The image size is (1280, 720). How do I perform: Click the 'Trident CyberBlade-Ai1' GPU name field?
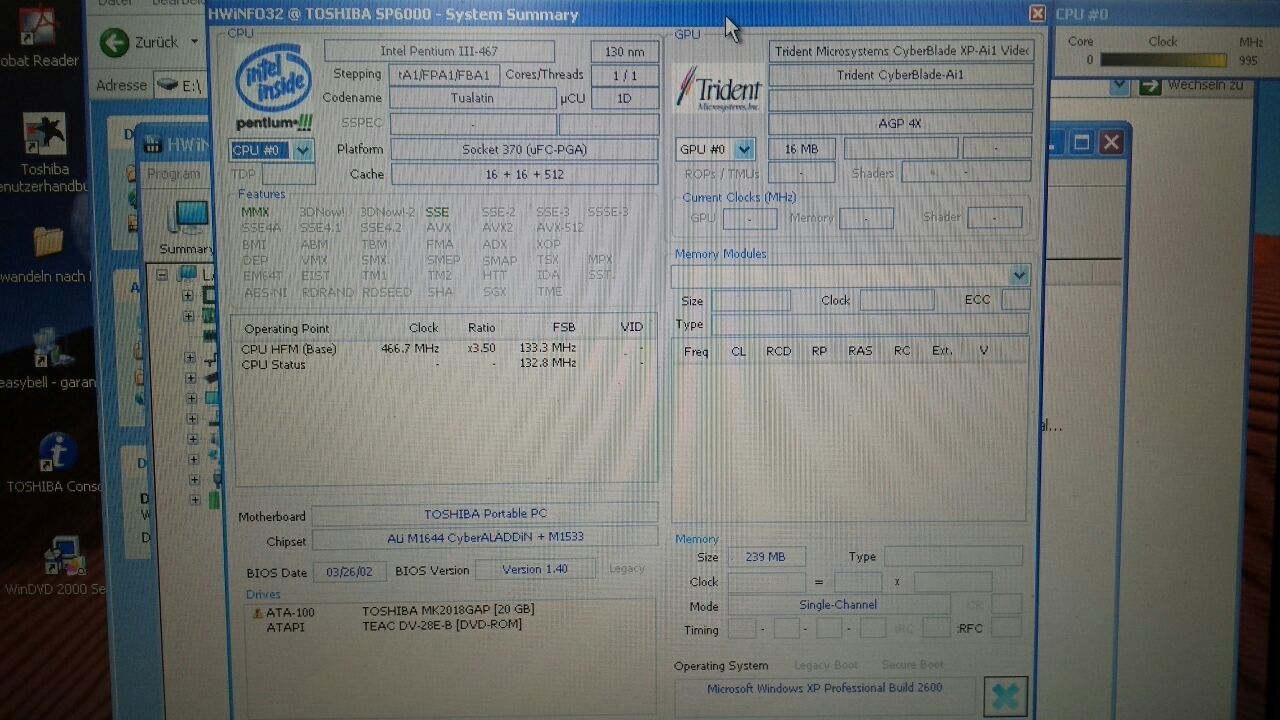(900, 75)
